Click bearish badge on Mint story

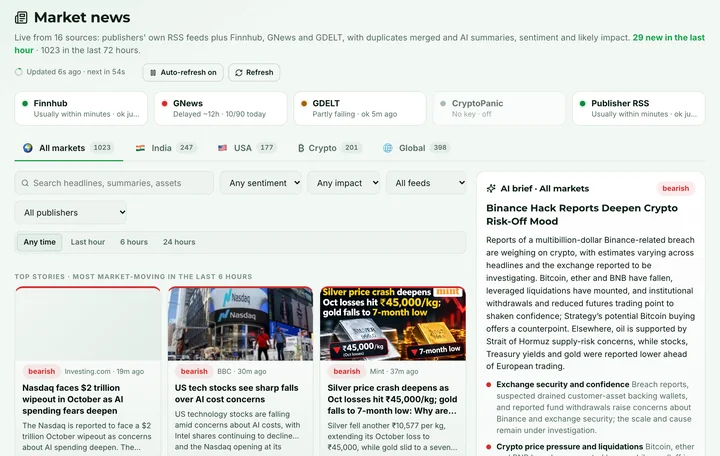[x=347, y=372]
